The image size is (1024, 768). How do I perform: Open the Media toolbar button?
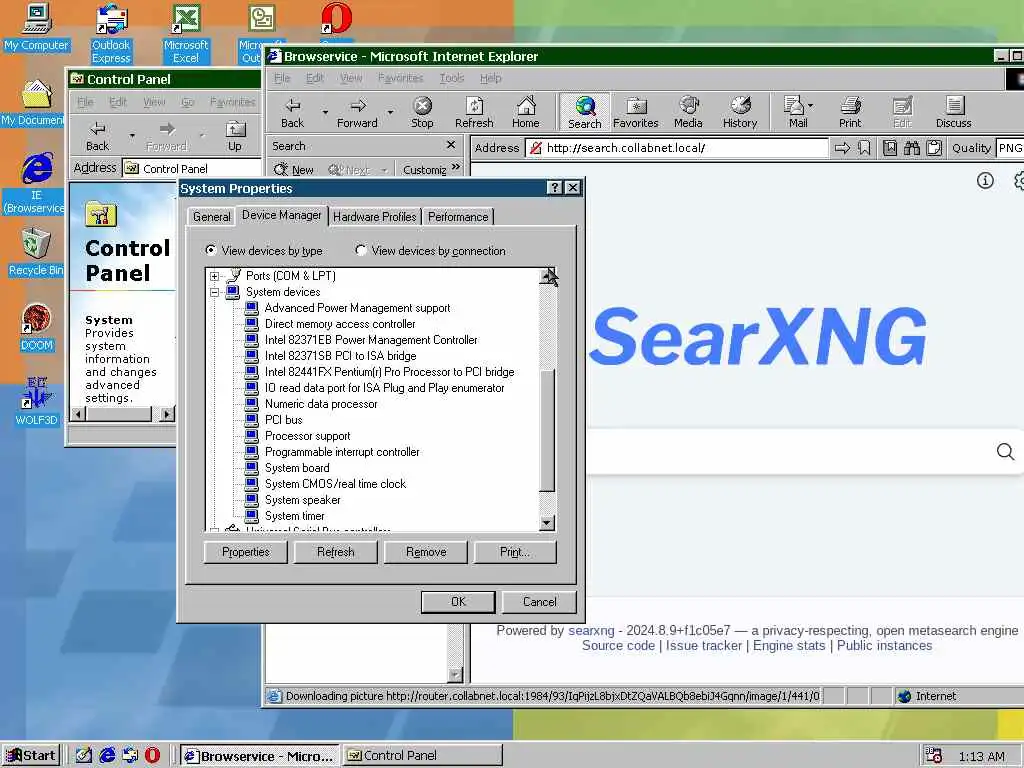[688, 112]
